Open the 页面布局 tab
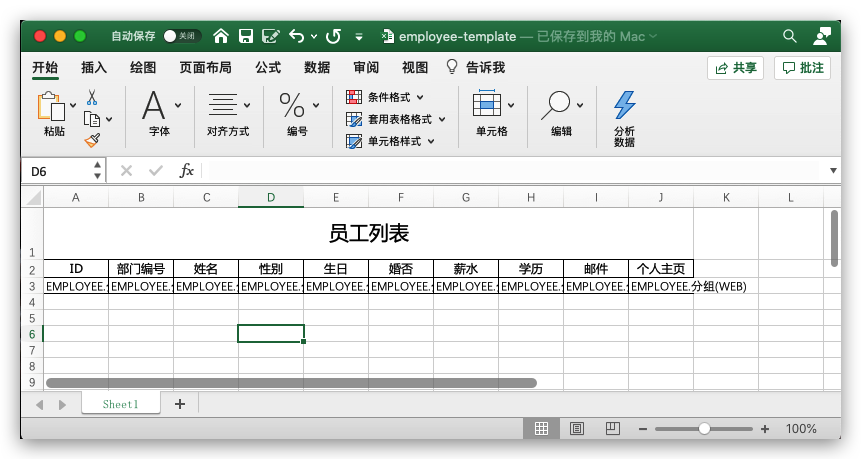Screen dimensions: 861x459 pos(205,68)
